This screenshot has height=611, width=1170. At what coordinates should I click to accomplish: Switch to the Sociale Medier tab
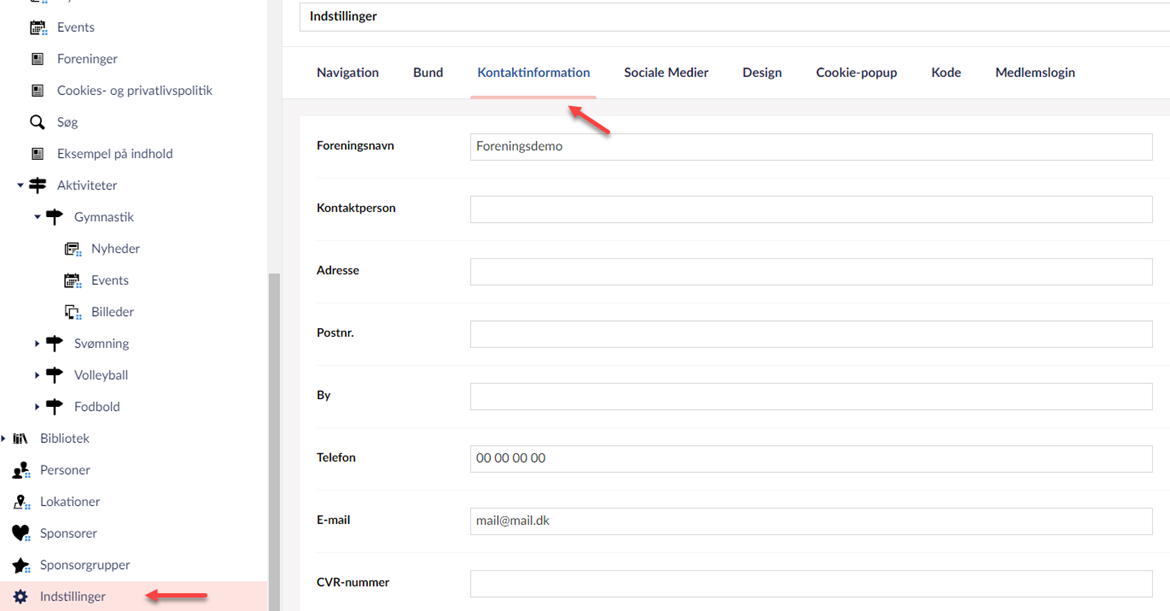pos(666,73)
